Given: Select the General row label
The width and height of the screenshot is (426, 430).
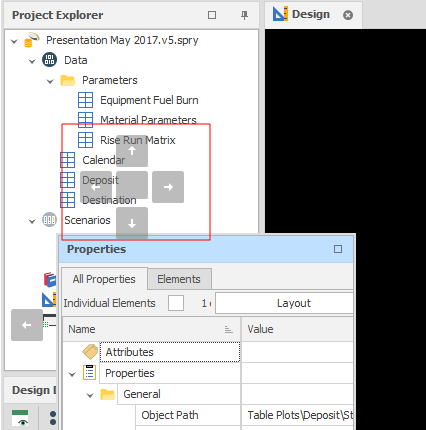Looking at the screenshot, I should pos(142,394).
